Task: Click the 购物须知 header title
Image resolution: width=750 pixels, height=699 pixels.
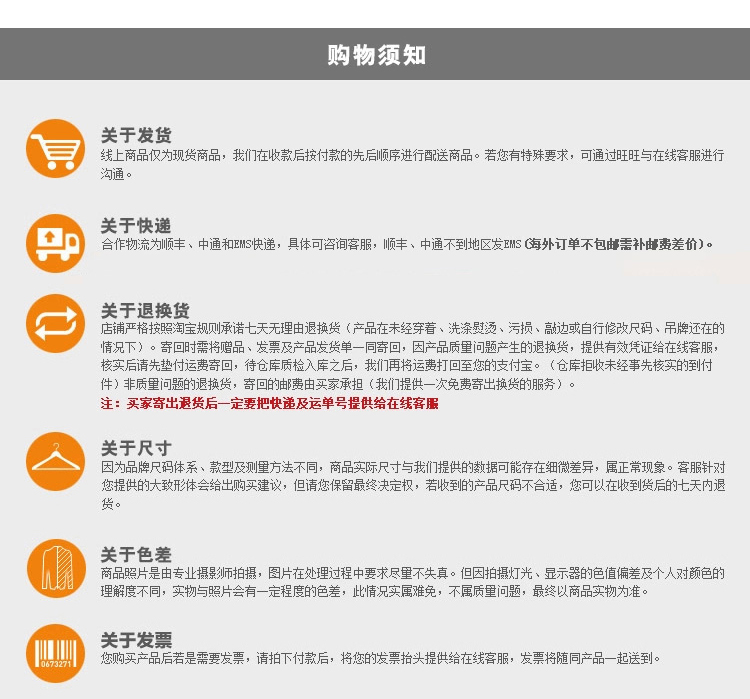Action: 376,55
